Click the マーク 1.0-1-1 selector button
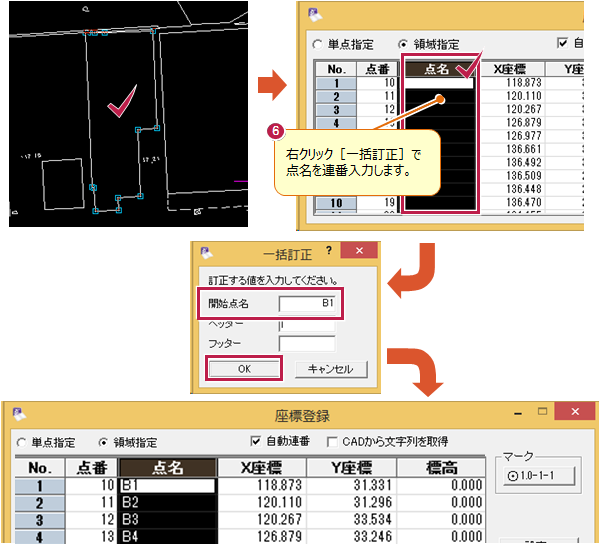Screen dimensions: 600x545 pos(538,475)
